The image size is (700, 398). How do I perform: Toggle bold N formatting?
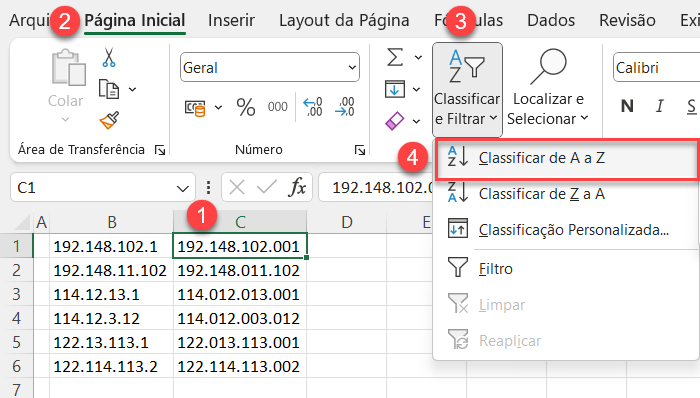coord(627,106)
